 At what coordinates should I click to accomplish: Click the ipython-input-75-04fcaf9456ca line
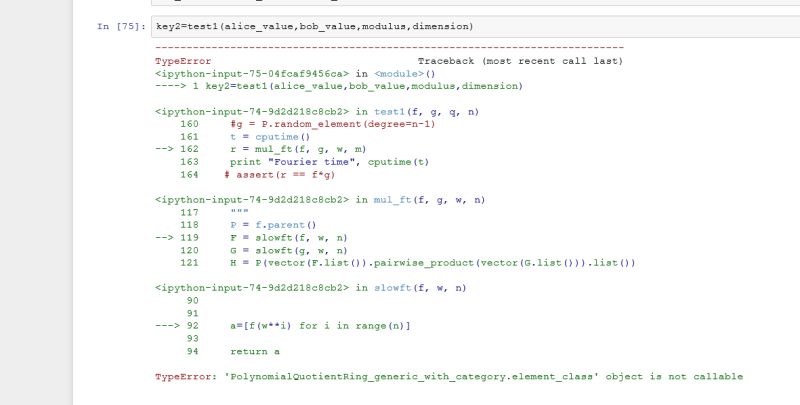(x=296, y=74)
